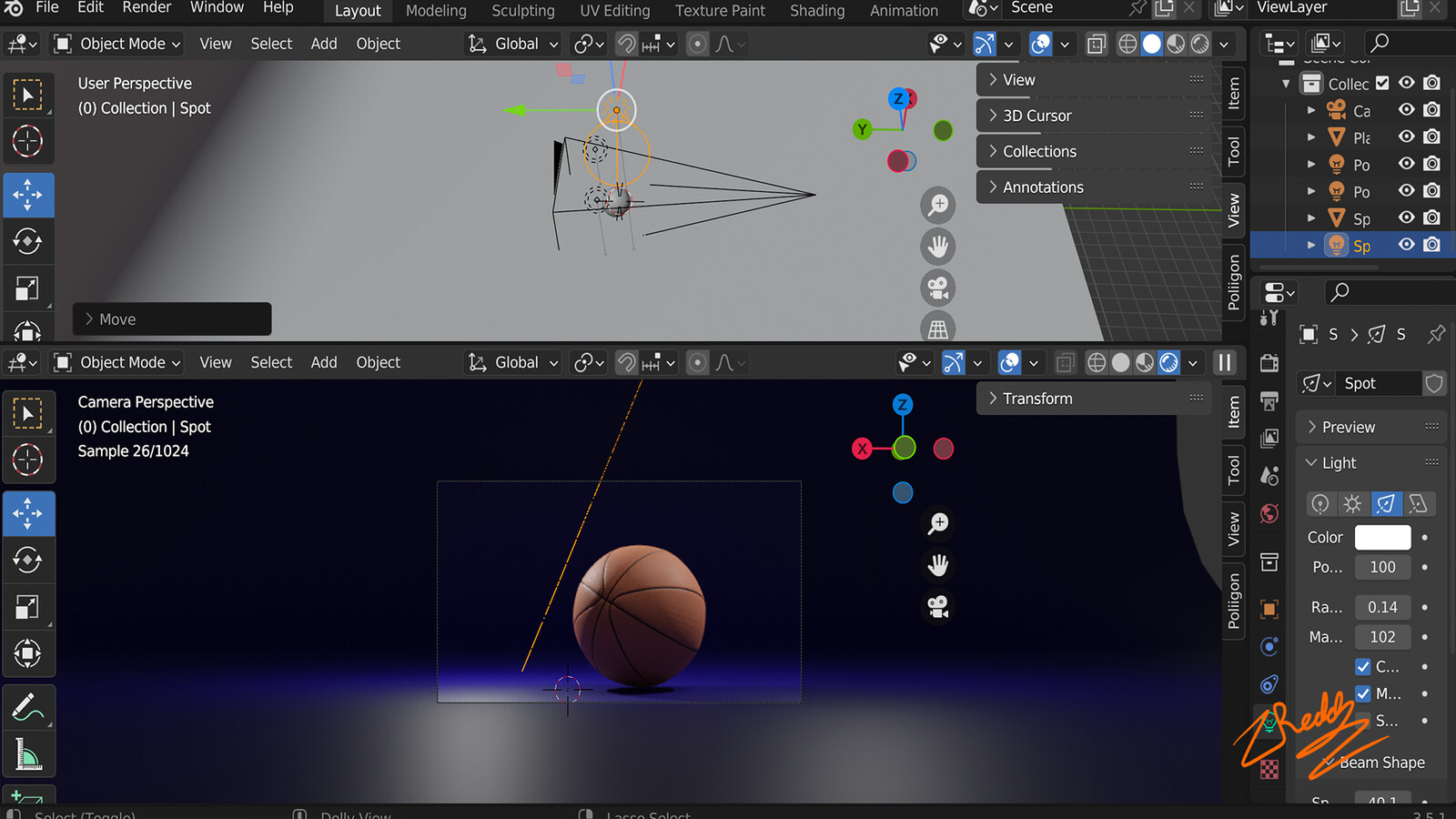Open Object menu in top viewport header
This screenshot has height=819, width=1456.
coord(378,44)
